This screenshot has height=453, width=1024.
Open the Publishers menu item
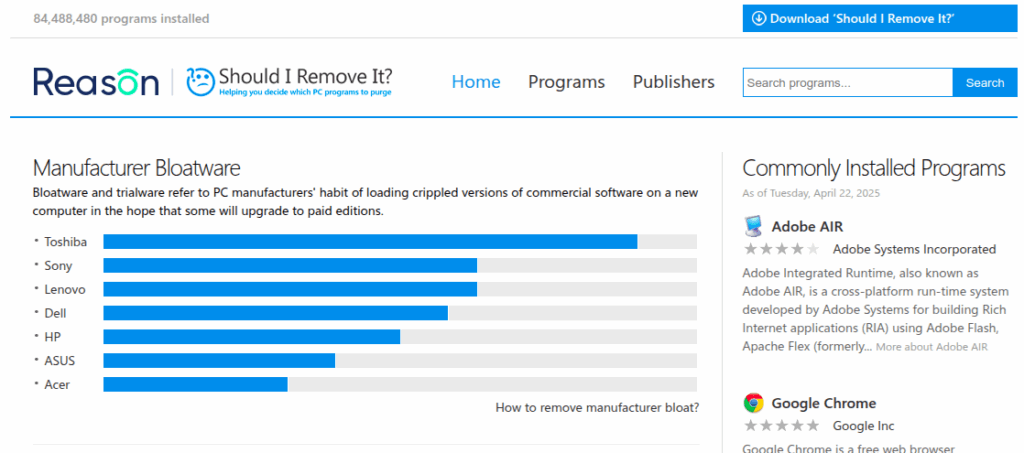pyautogui.click(x=673, y=82)
